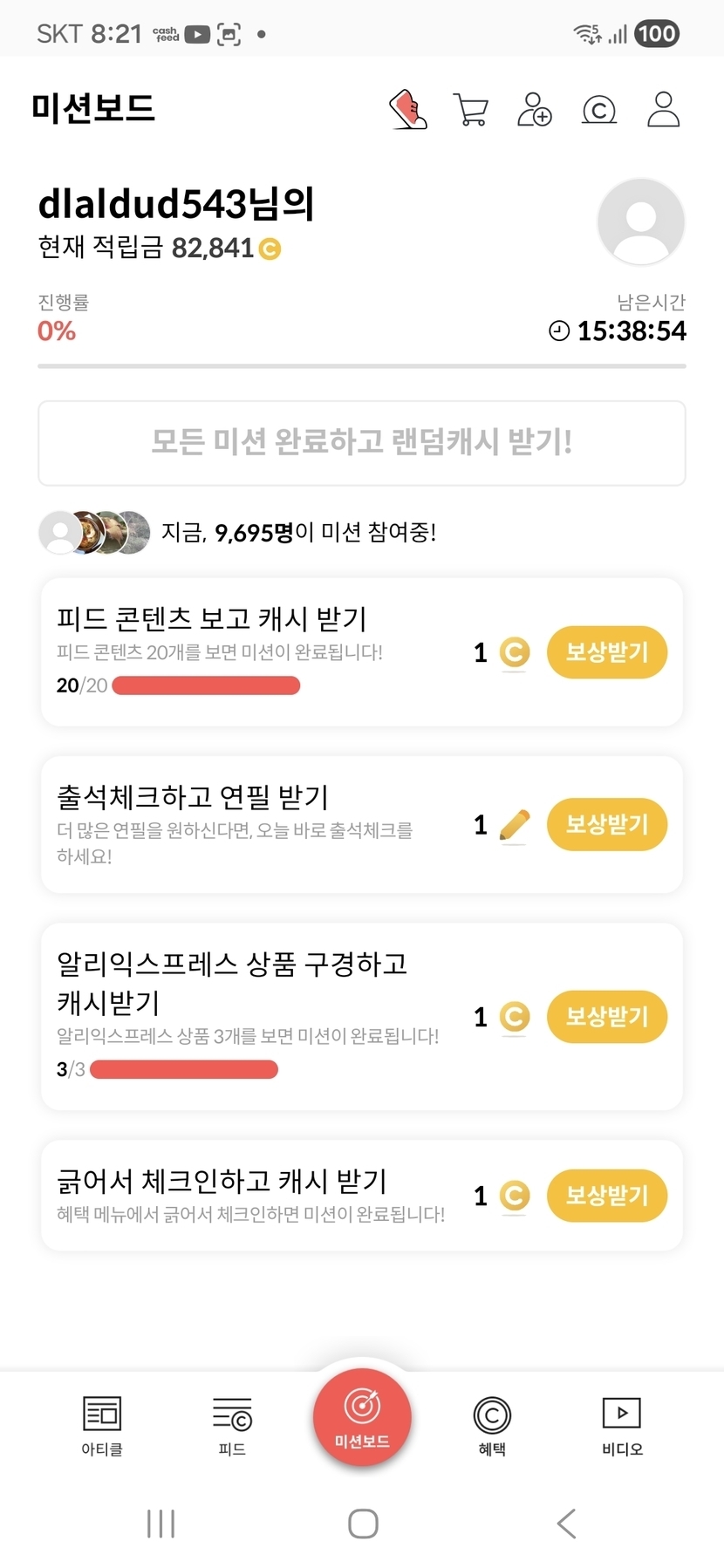Tap the 20/20 feed progress bar

point(206,686)
